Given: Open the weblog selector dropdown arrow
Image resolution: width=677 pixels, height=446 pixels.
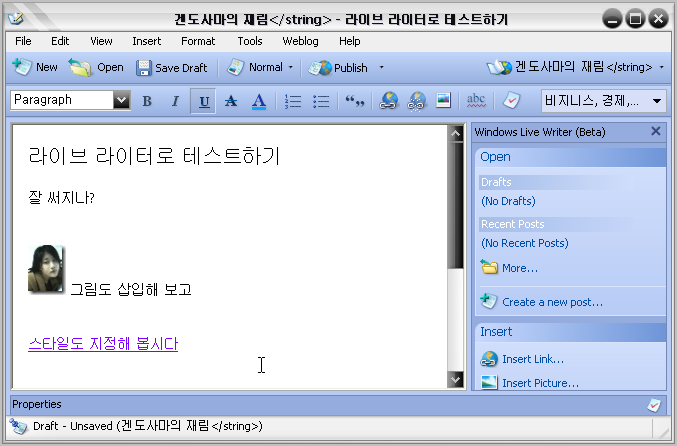Looking at the screenshot, I should 661,67.
